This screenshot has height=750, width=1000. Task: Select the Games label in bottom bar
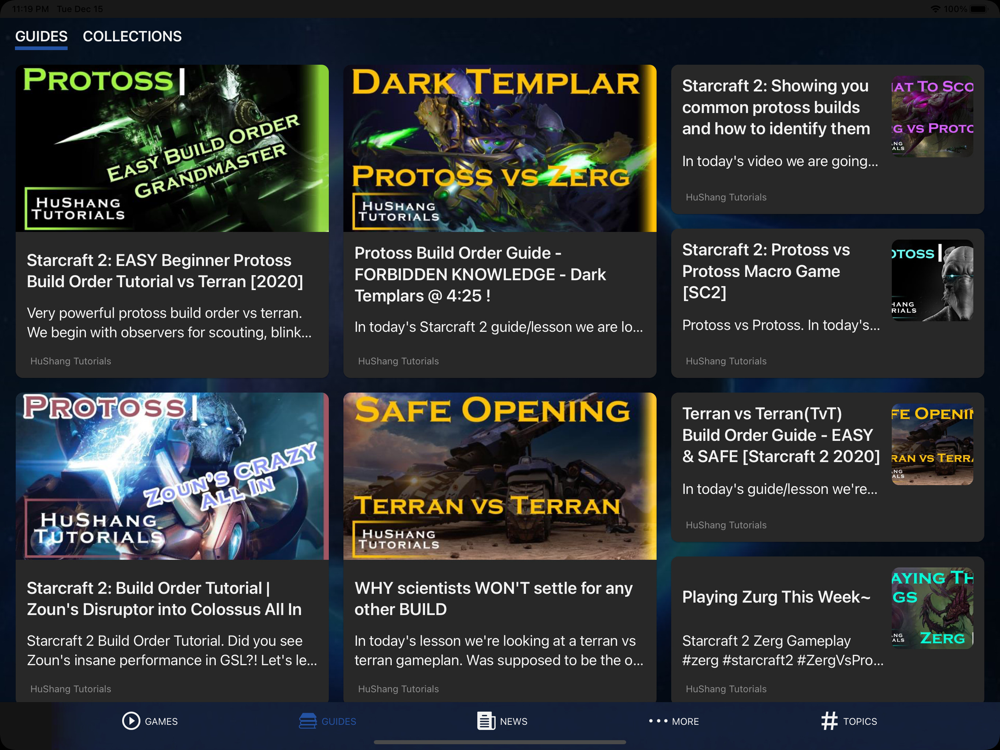click(x=161, y=721)
